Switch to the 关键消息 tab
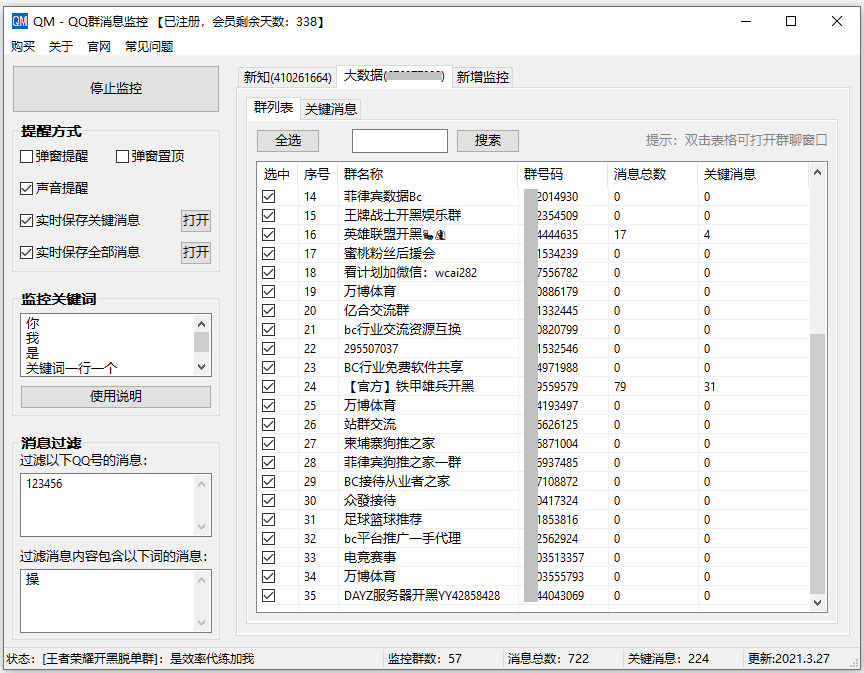This screenshot has height=673, width=864. (x=330, y=109)
